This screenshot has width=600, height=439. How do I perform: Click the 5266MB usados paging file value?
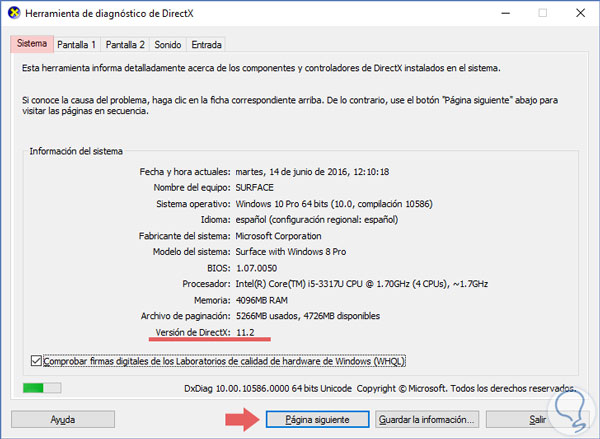[x=308, y=316]
